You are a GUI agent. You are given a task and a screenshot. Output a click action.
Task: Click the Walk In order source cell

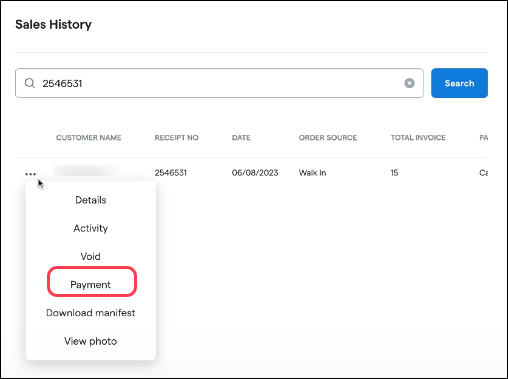point(312,173)
